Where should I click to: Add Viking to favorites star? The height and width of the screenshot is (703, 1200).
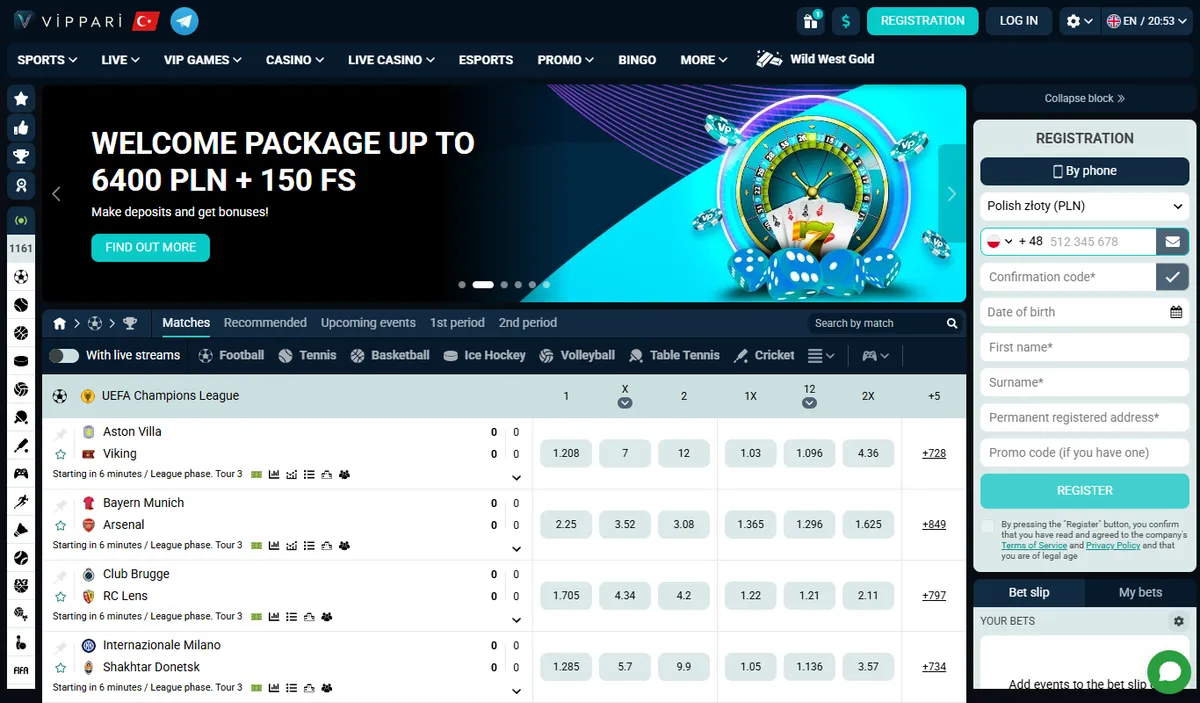click(61, 454)
